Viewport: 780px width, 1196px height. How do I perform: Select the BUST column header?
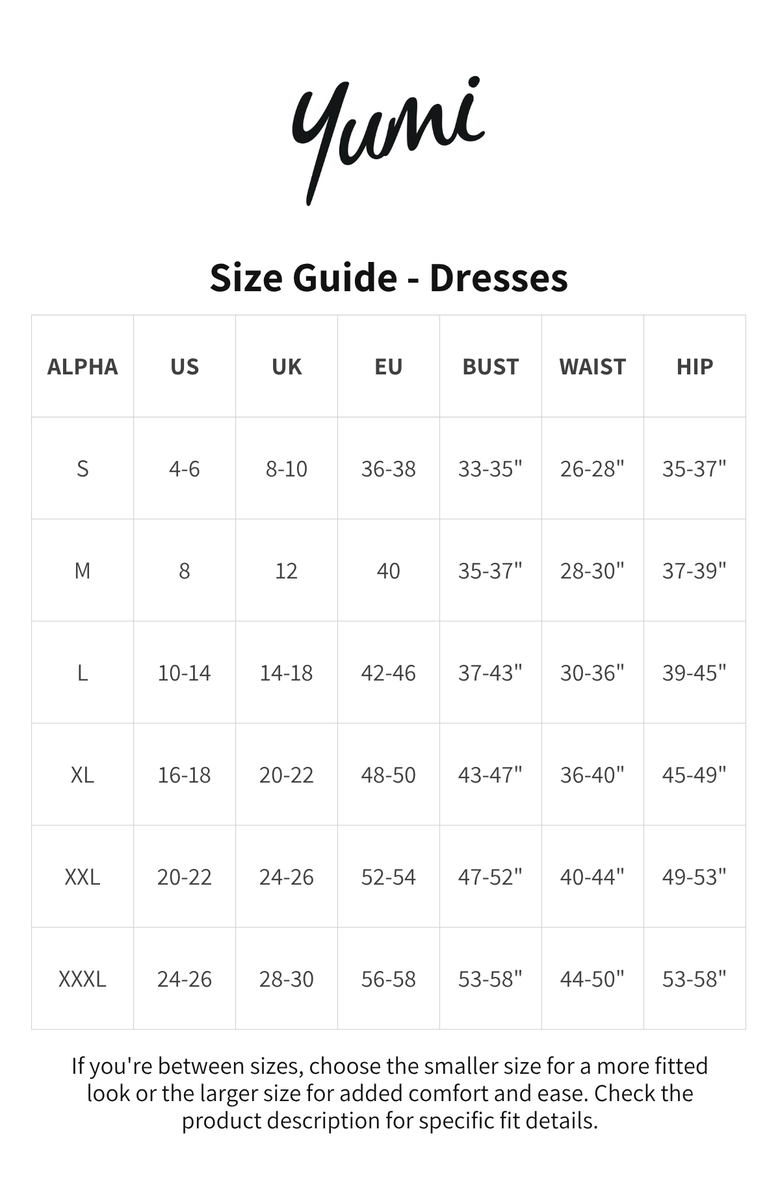(491, 367)
